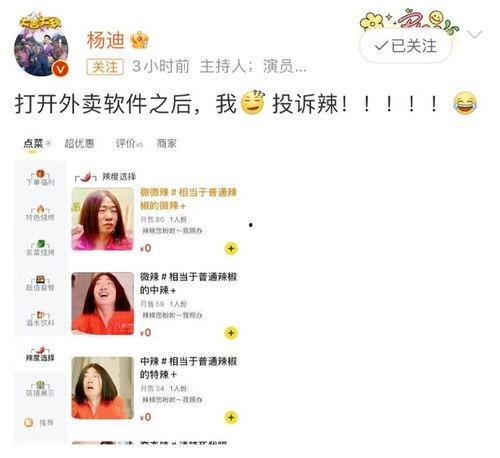Select the 点菜 ordering tab
500x458 pixels.
tap(35, 144)
